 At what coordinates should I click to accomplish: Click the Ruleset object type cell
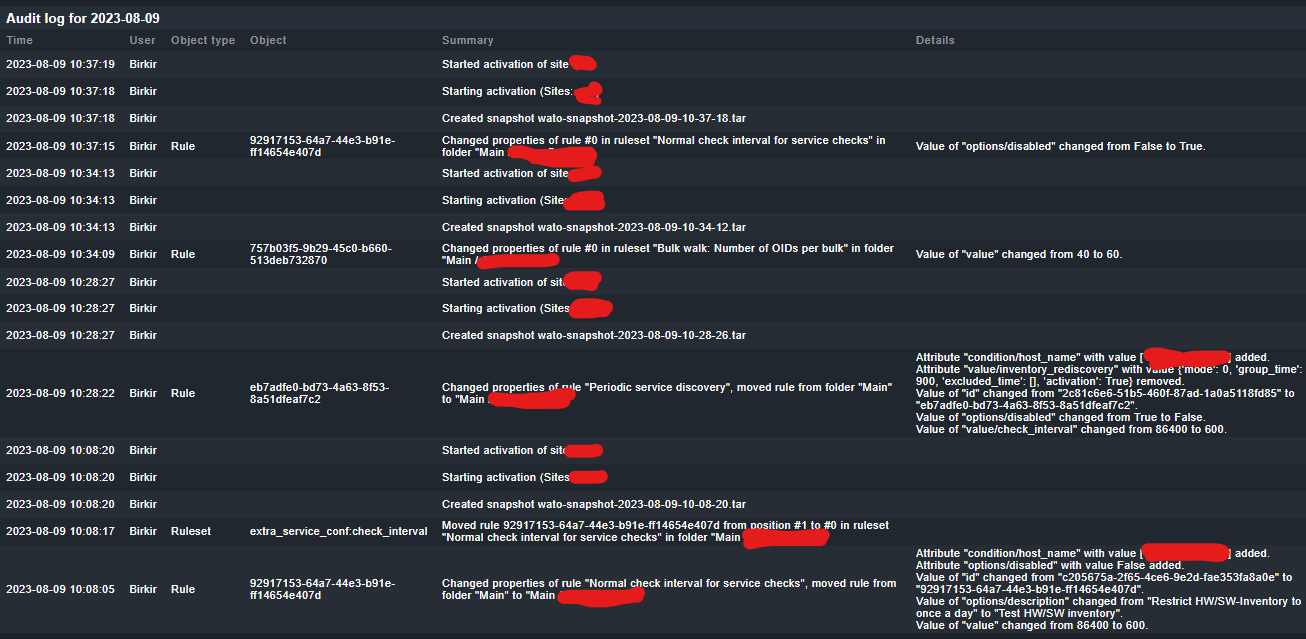[x=191, y=531]
